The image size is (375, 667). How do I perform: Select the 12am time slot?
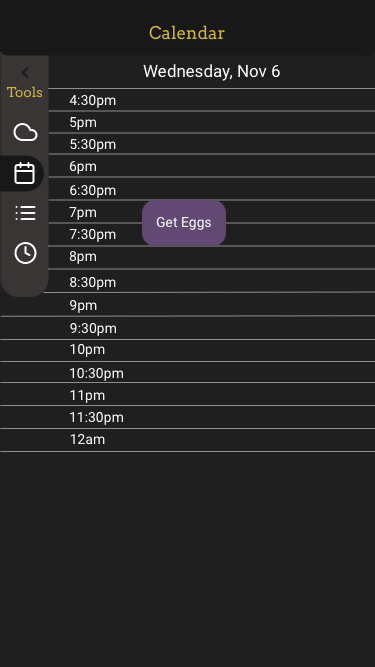click(x=188, y=440)
